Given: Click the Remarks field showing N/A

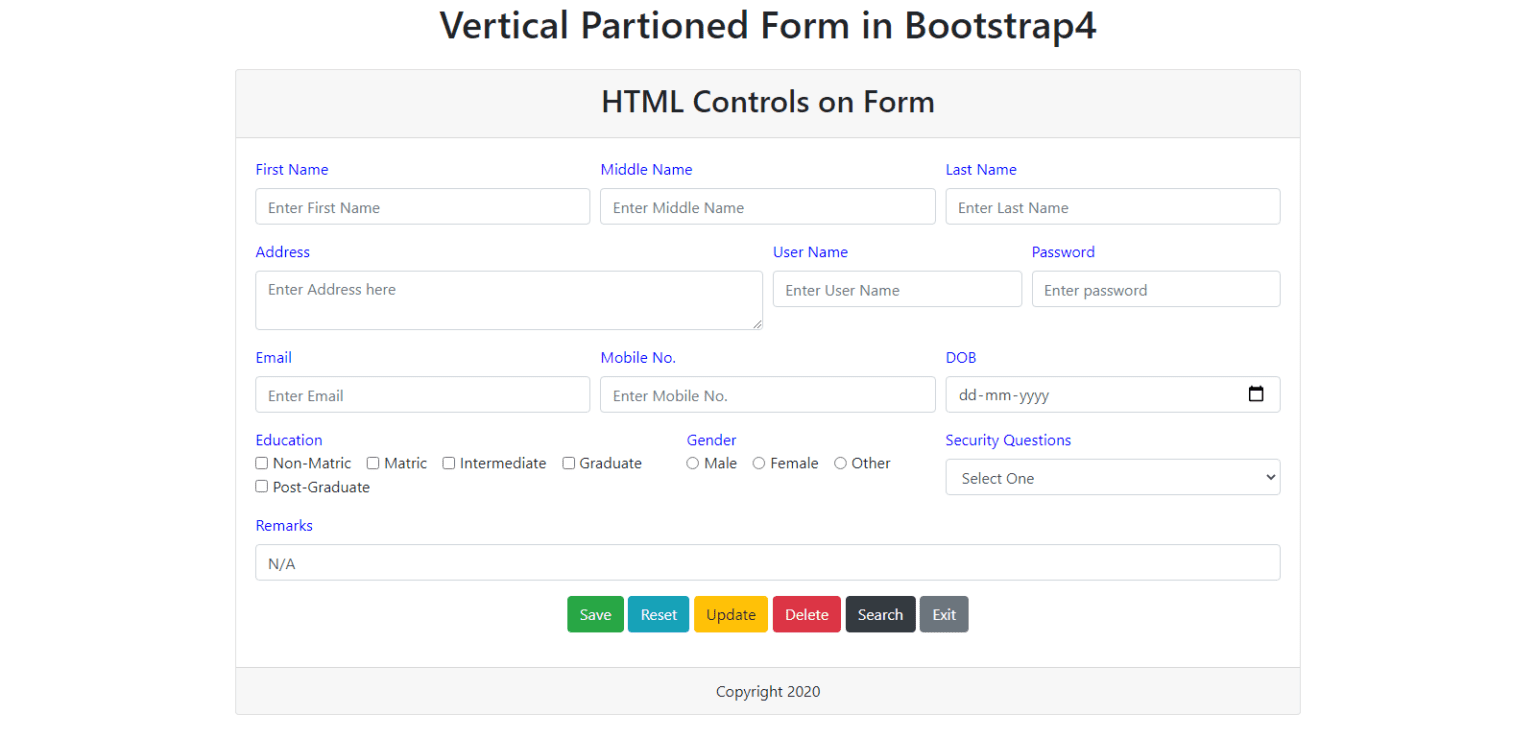Looking at the screenshot, I should [768, 563].
